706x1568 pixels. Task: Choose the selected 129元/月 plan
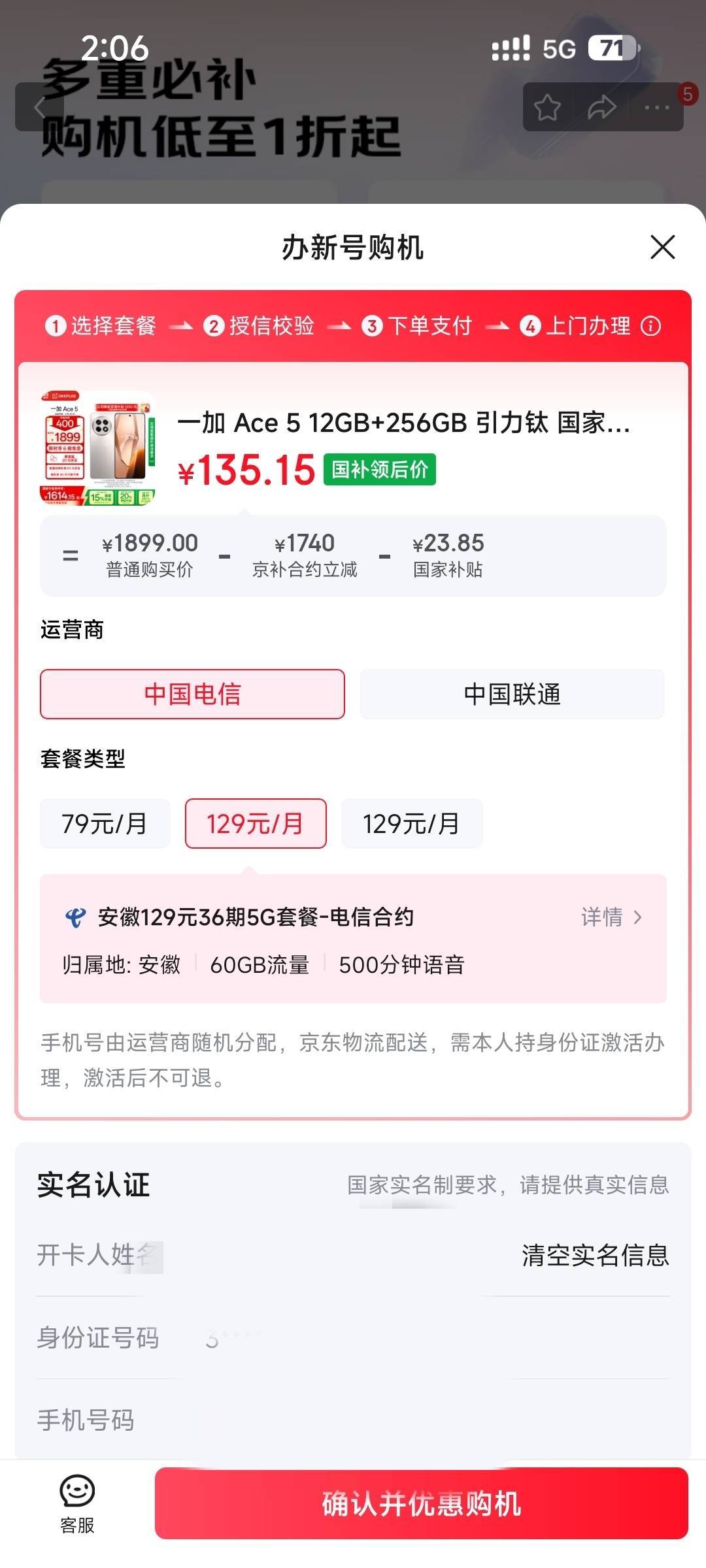(256, 824)
